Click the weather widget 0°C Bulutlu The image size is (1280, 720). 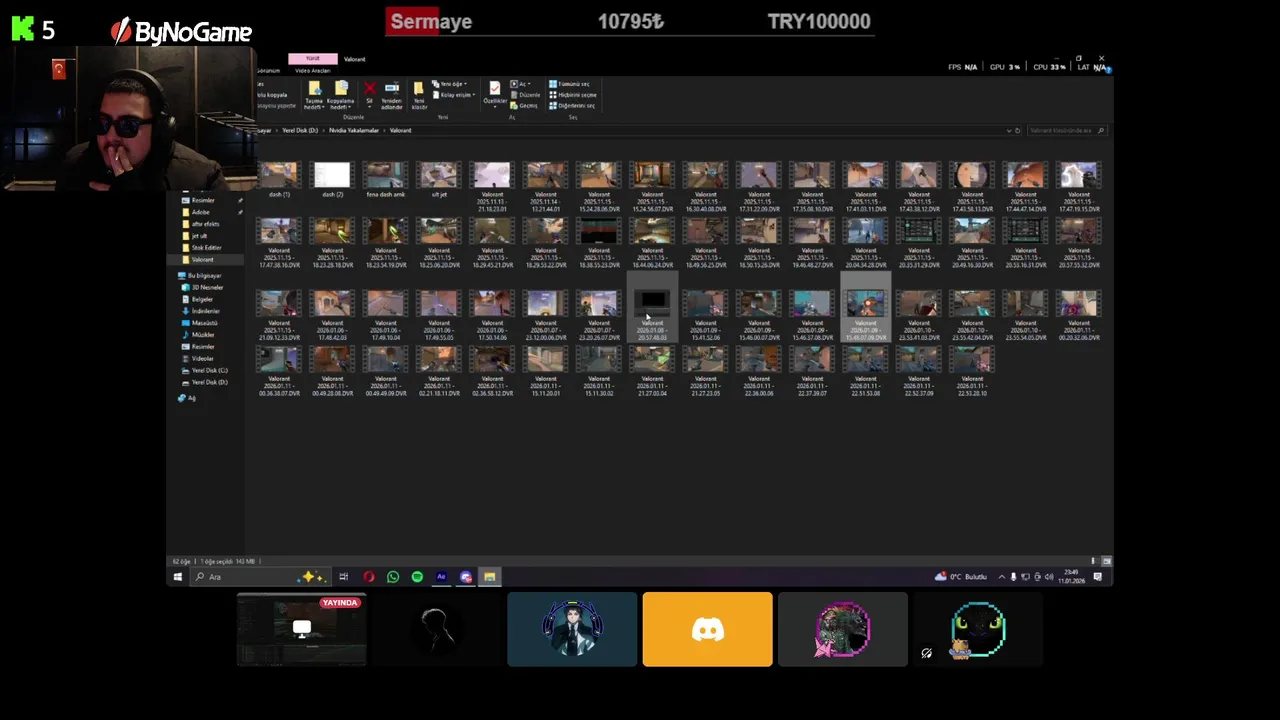tap(961, 577)
